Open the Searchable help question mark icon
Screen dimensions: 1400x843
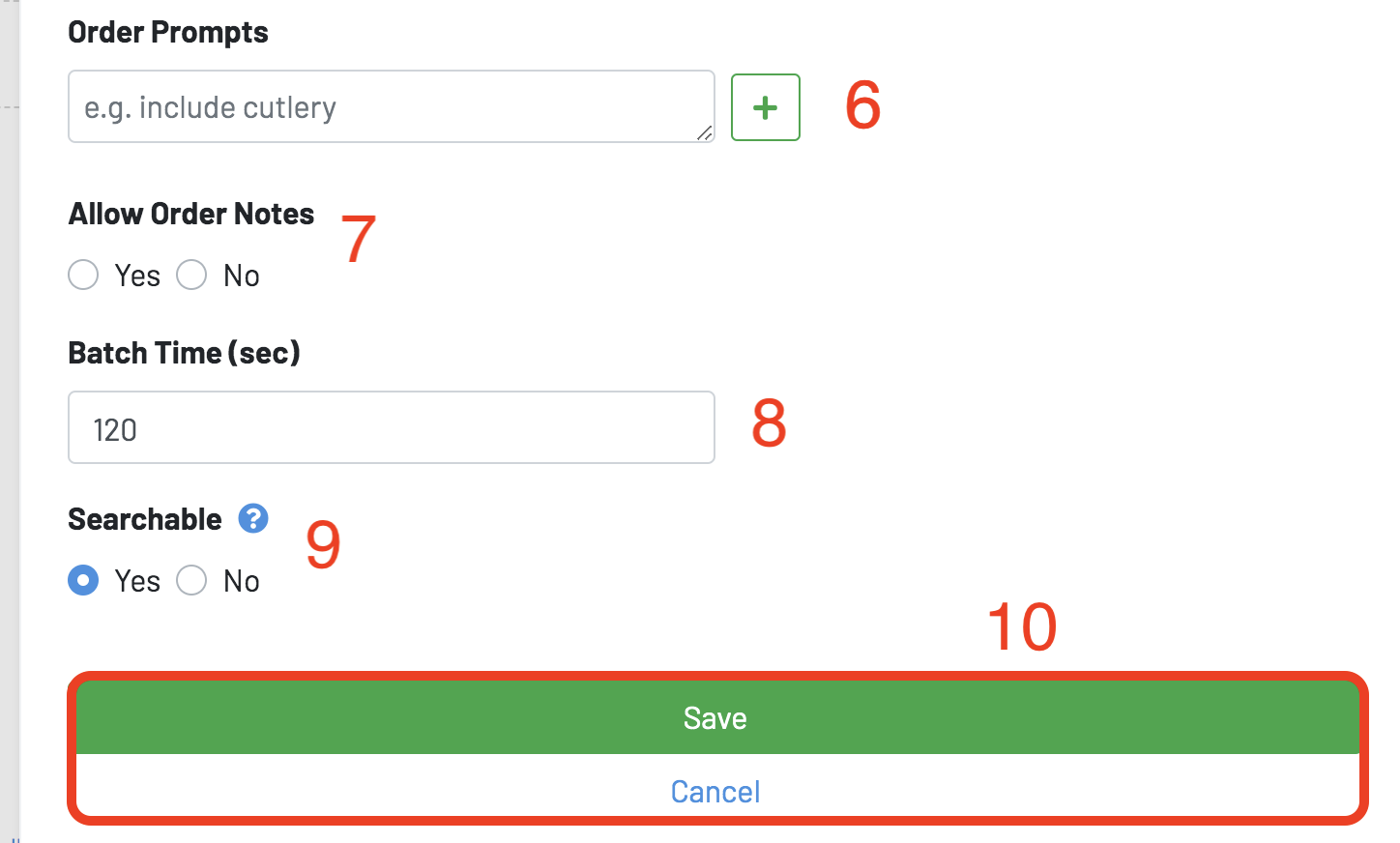coord(253,518)
